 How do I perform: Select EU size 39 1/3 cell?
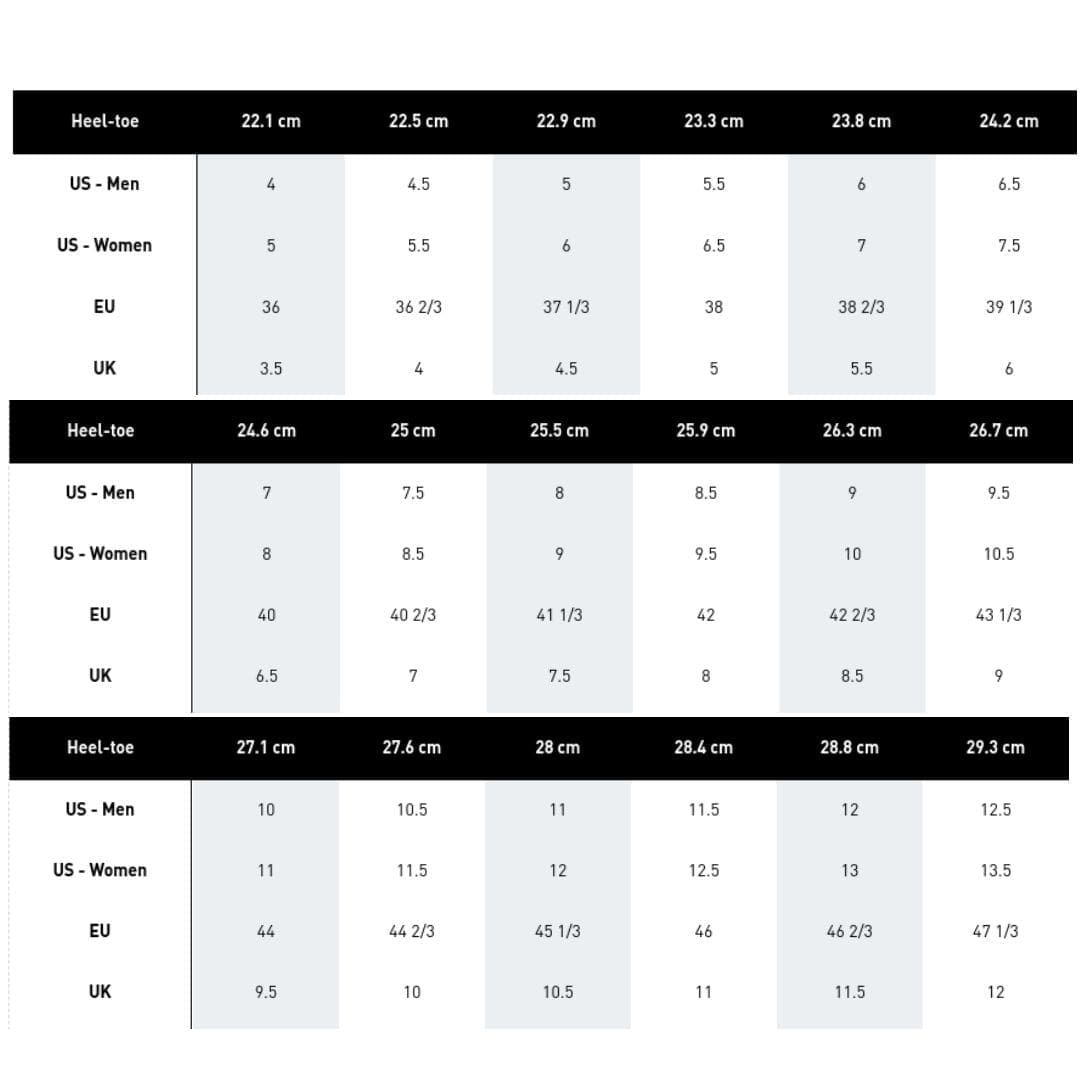(x=1008, y=307)
